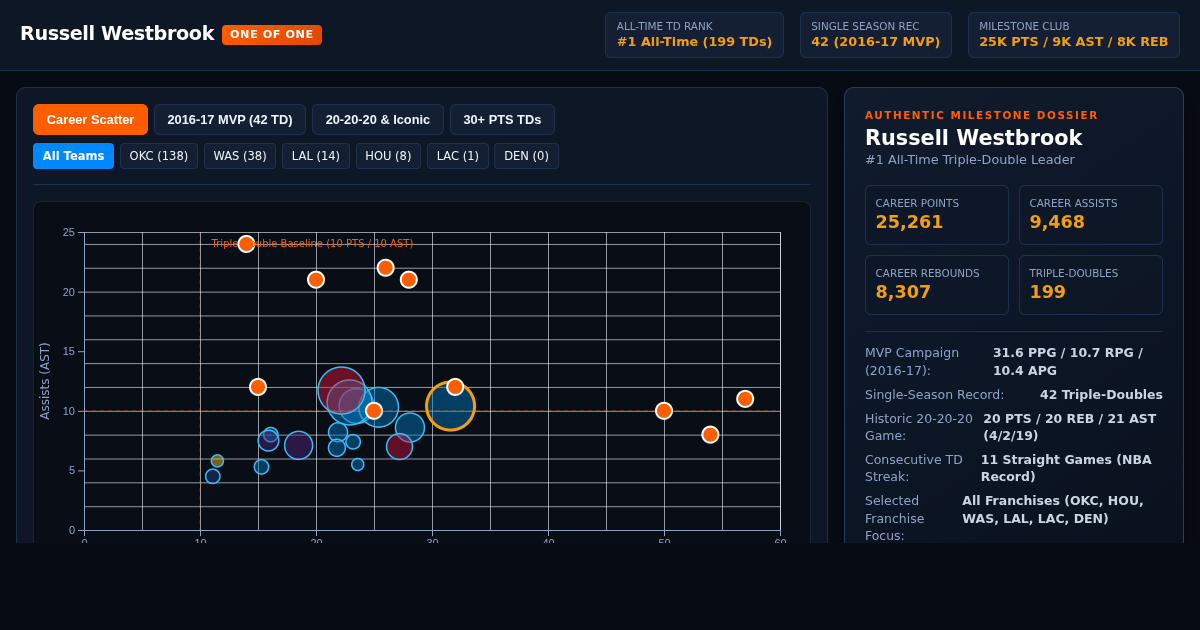Click the orange dot at 28 points, 21 assists

point(409,280)
